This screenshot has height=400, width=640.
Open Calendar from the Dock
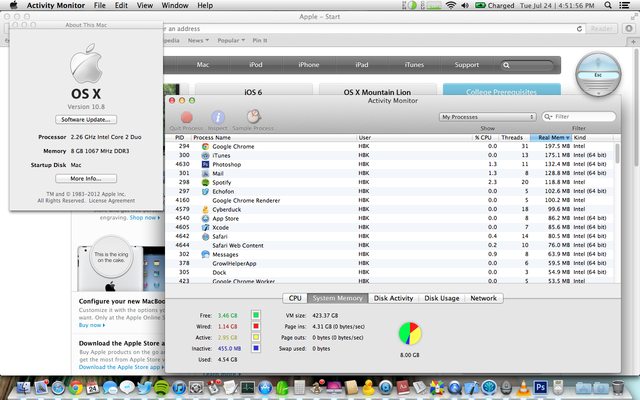(x=93, y=387)
